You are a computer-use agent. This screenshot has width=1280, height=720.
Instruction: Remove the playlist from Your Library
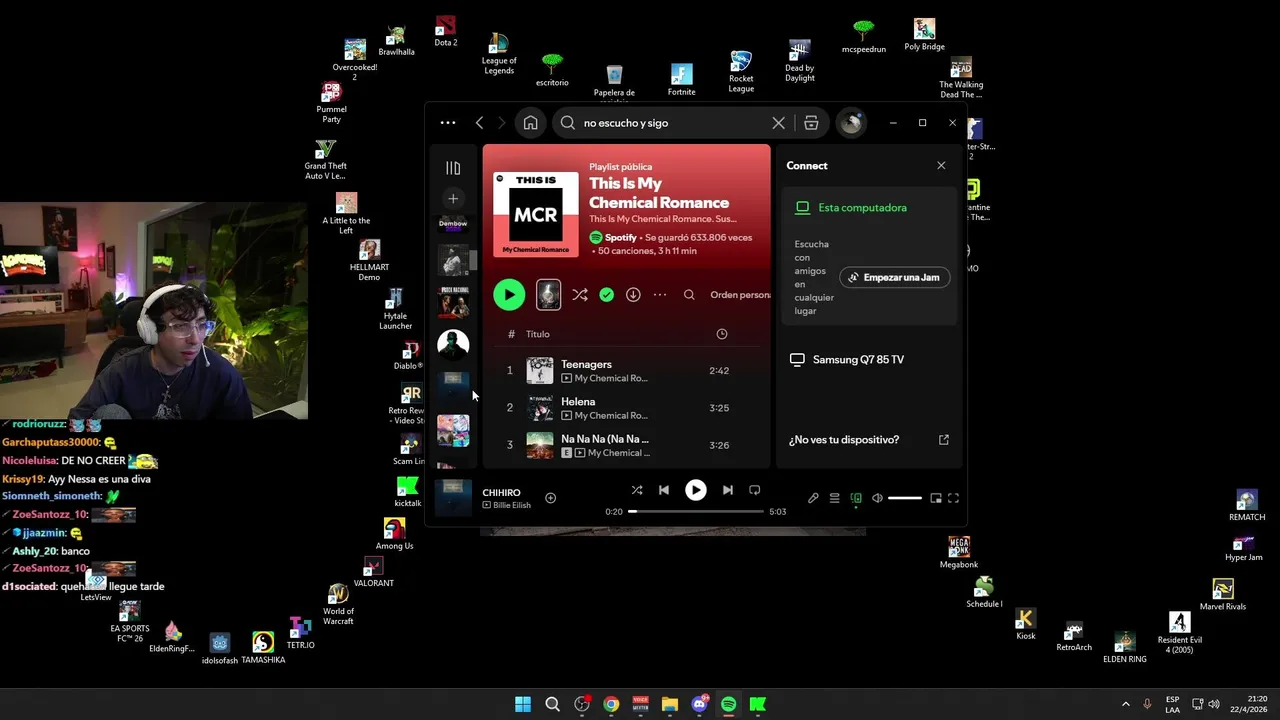[606, 295]
